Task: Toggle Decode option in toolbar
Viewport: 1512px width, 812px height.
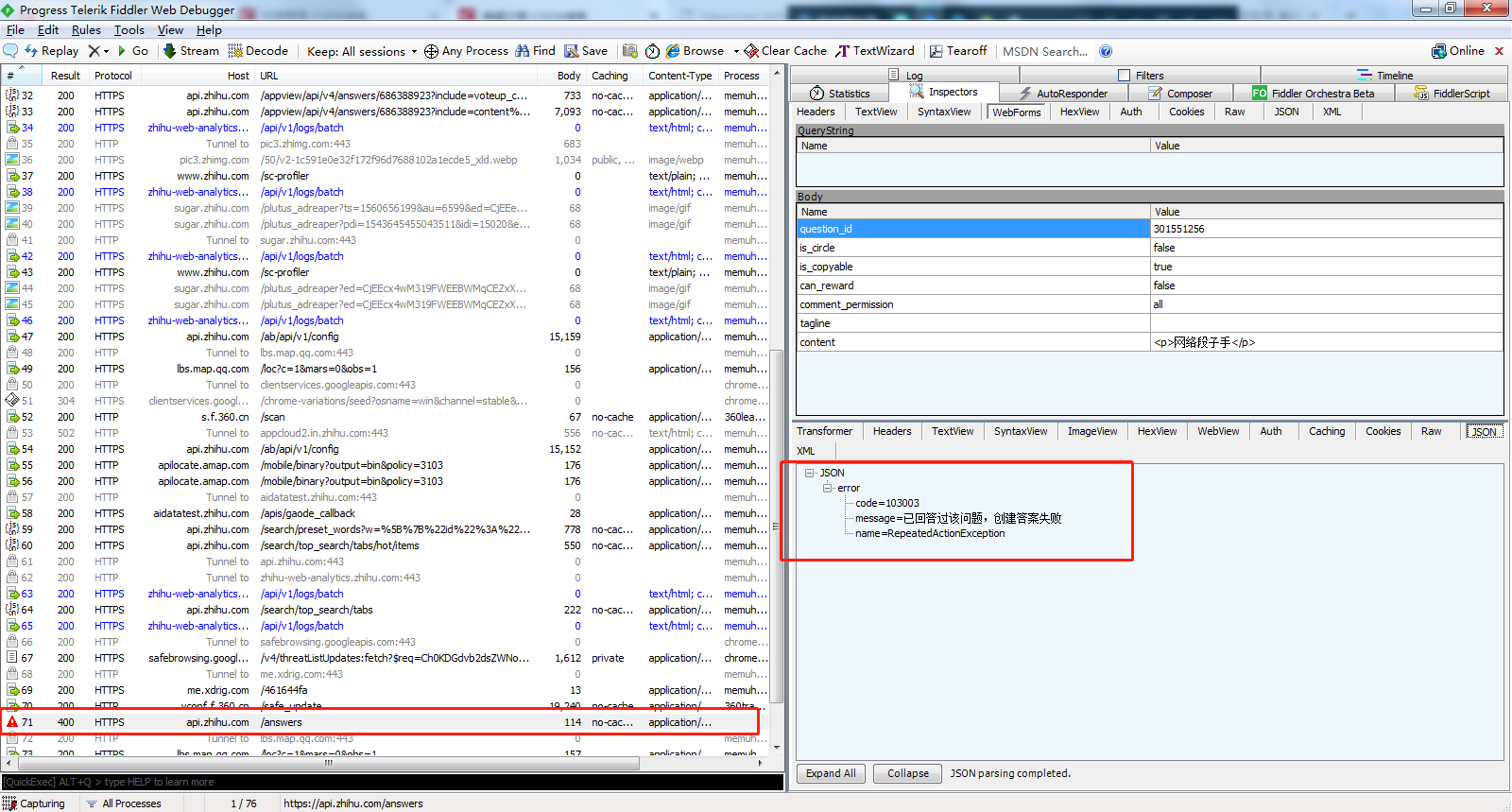Action: [x=258, y=51]
